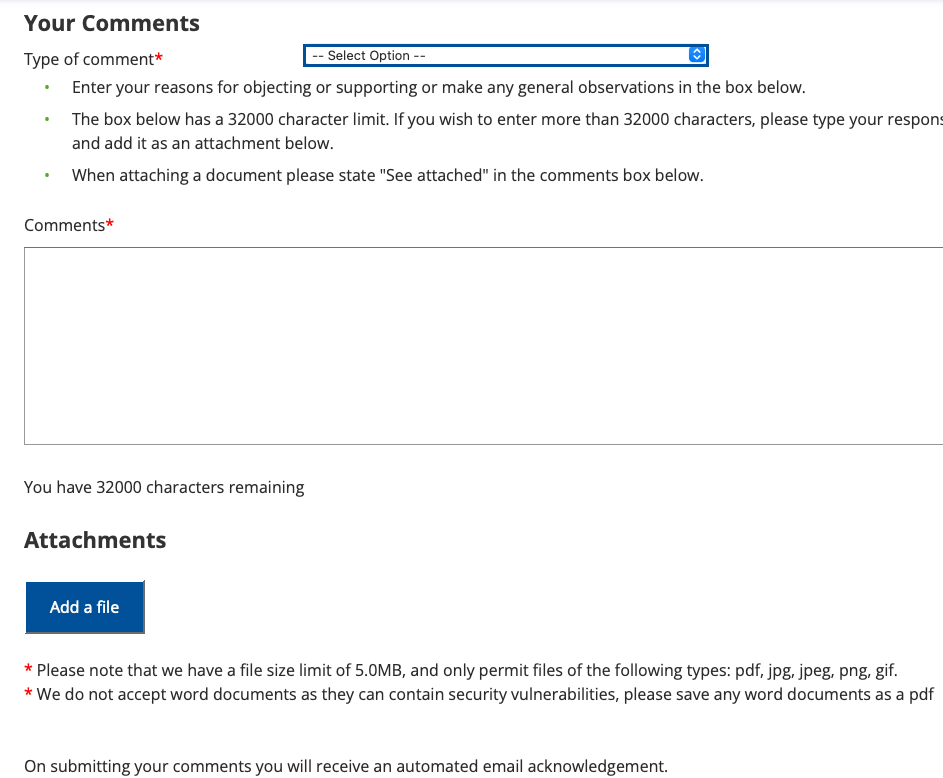Click the Attachments heading
The width and height of the screenshot is (943, 778).
click(95, 540)
